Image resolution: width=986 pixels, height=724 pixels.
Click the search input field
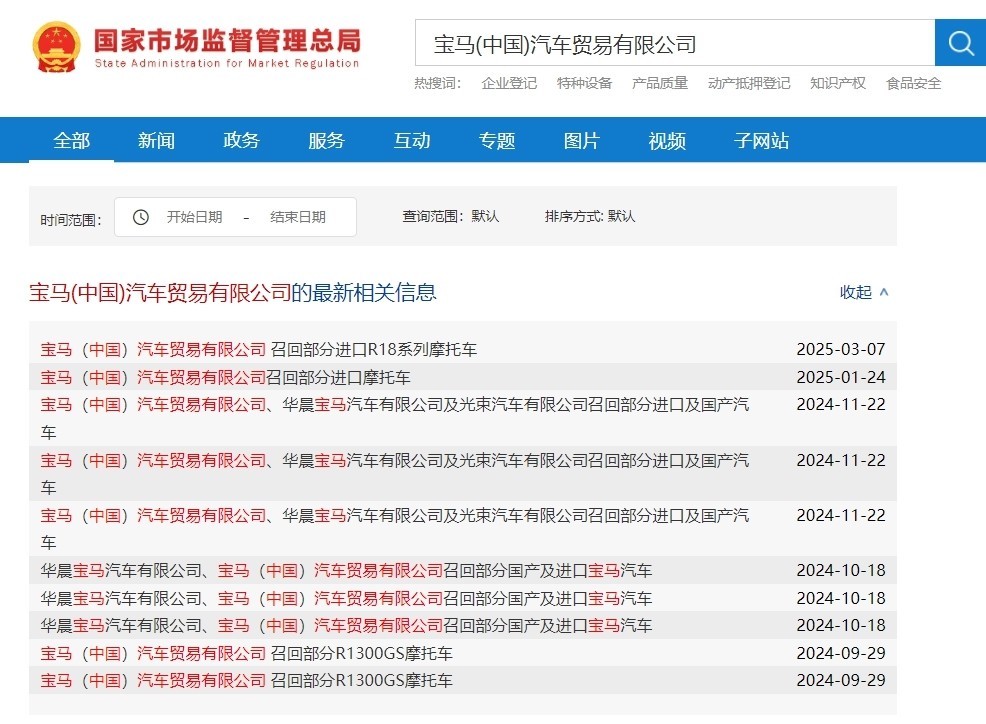675,43
